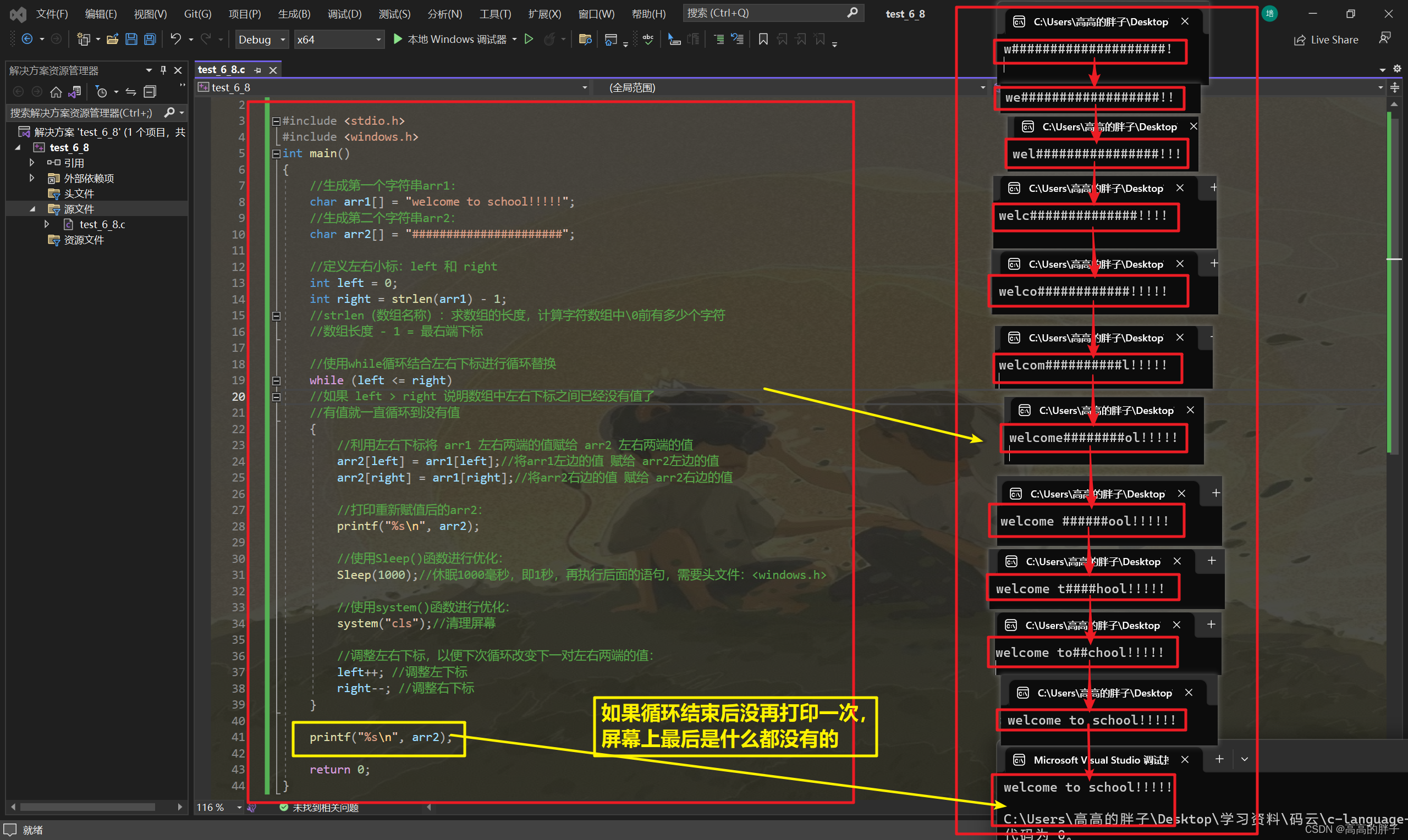Open the 调试(D) menu
This screenshot has height=840, width=1408.
click(x=344, y=14)
